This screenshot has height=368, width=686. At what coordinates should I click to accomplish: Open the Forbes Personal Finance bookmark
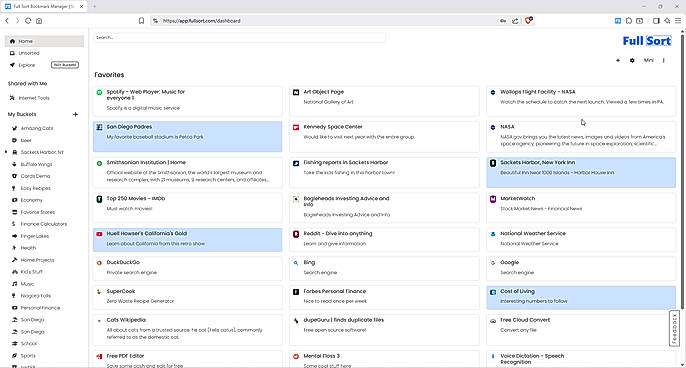[x=384, y=298]
